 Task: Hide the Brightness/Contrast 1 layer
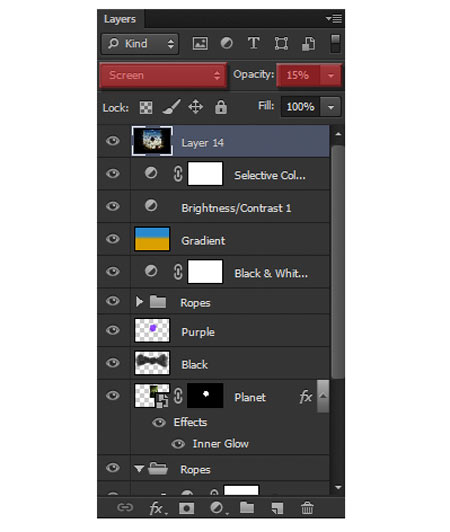[113, 206]
